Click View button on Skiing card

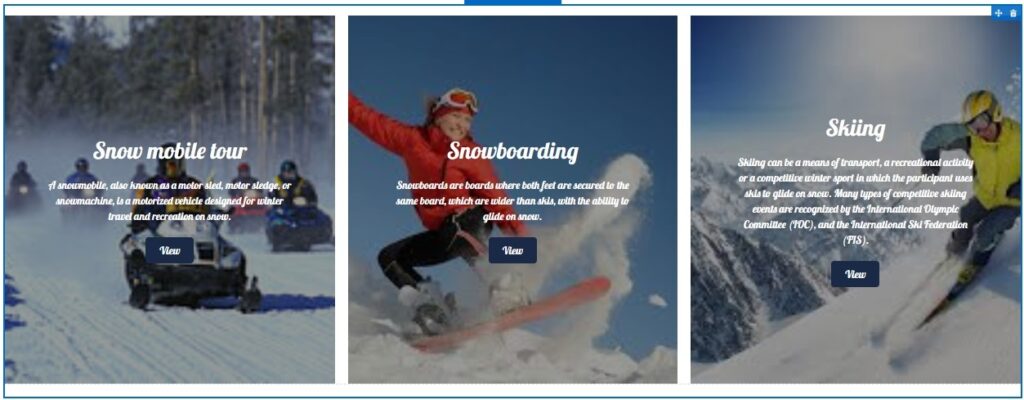(x=855, y=274)
